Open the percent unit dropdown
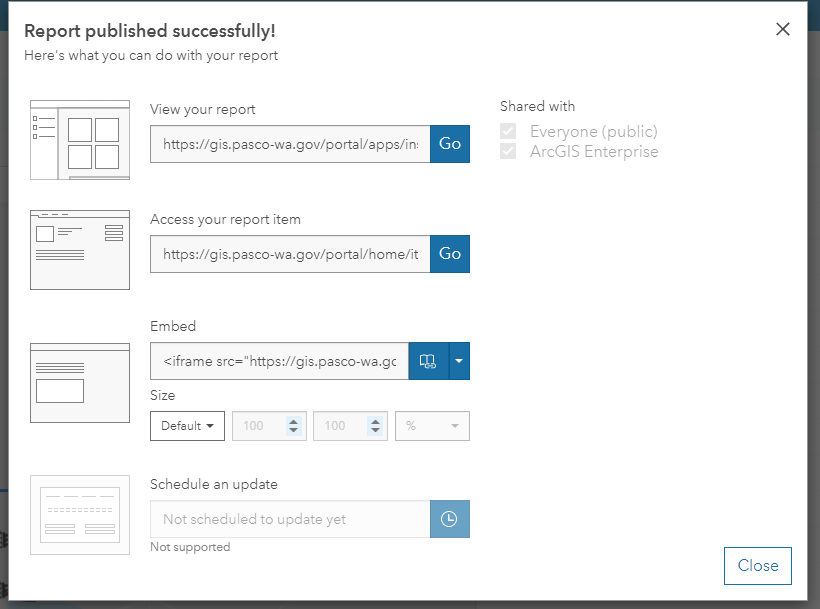The height and width of the screenshot is (609, 820). pyautogui.click(x=432, y=426)
